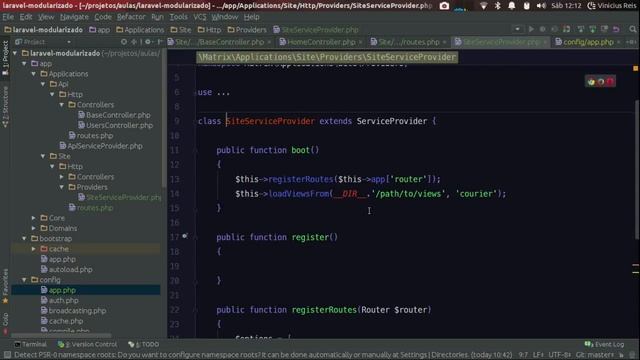The image size is (640, 360).
Task: Open file in Opera browser icon
Action: (x=610, y=82)
